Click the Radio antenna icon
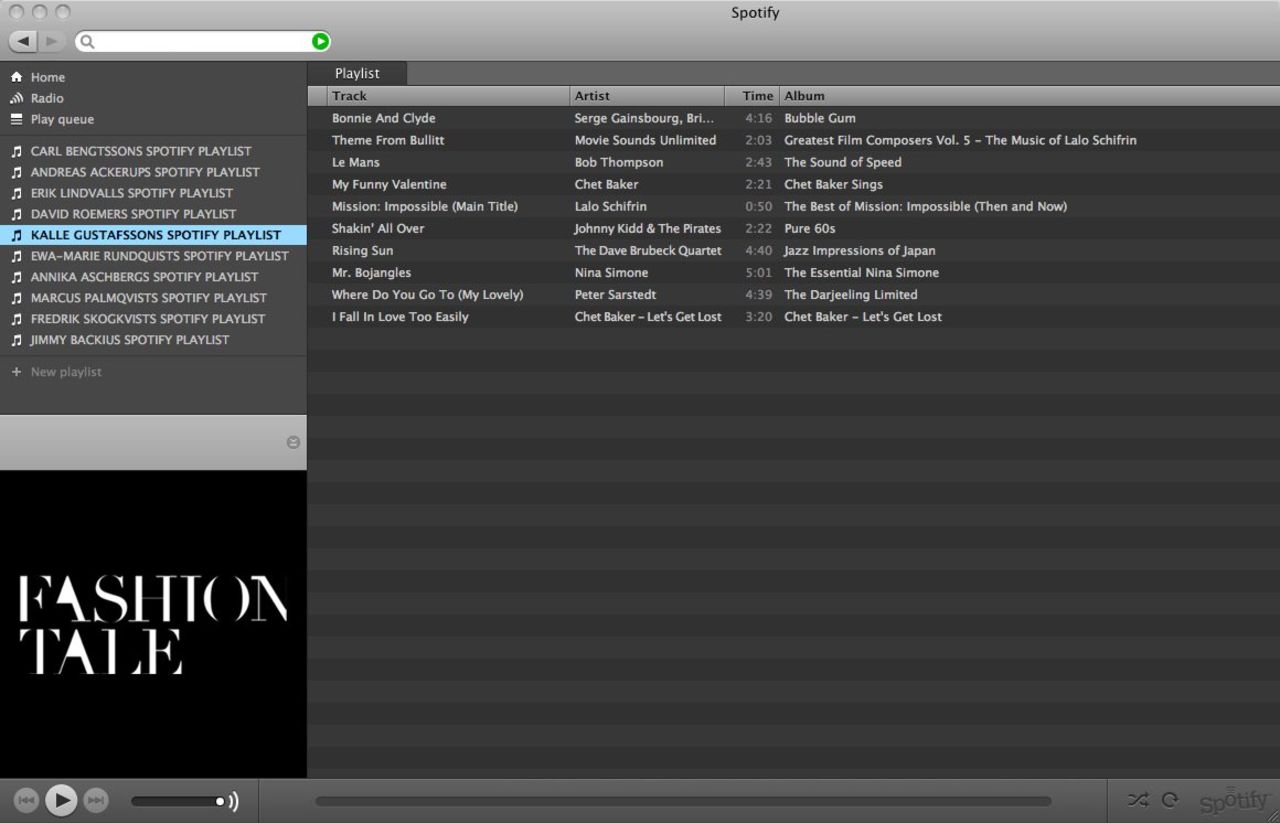Viewport: 1280px width, 823px height. pyautogui.click(x=16, y=98)
